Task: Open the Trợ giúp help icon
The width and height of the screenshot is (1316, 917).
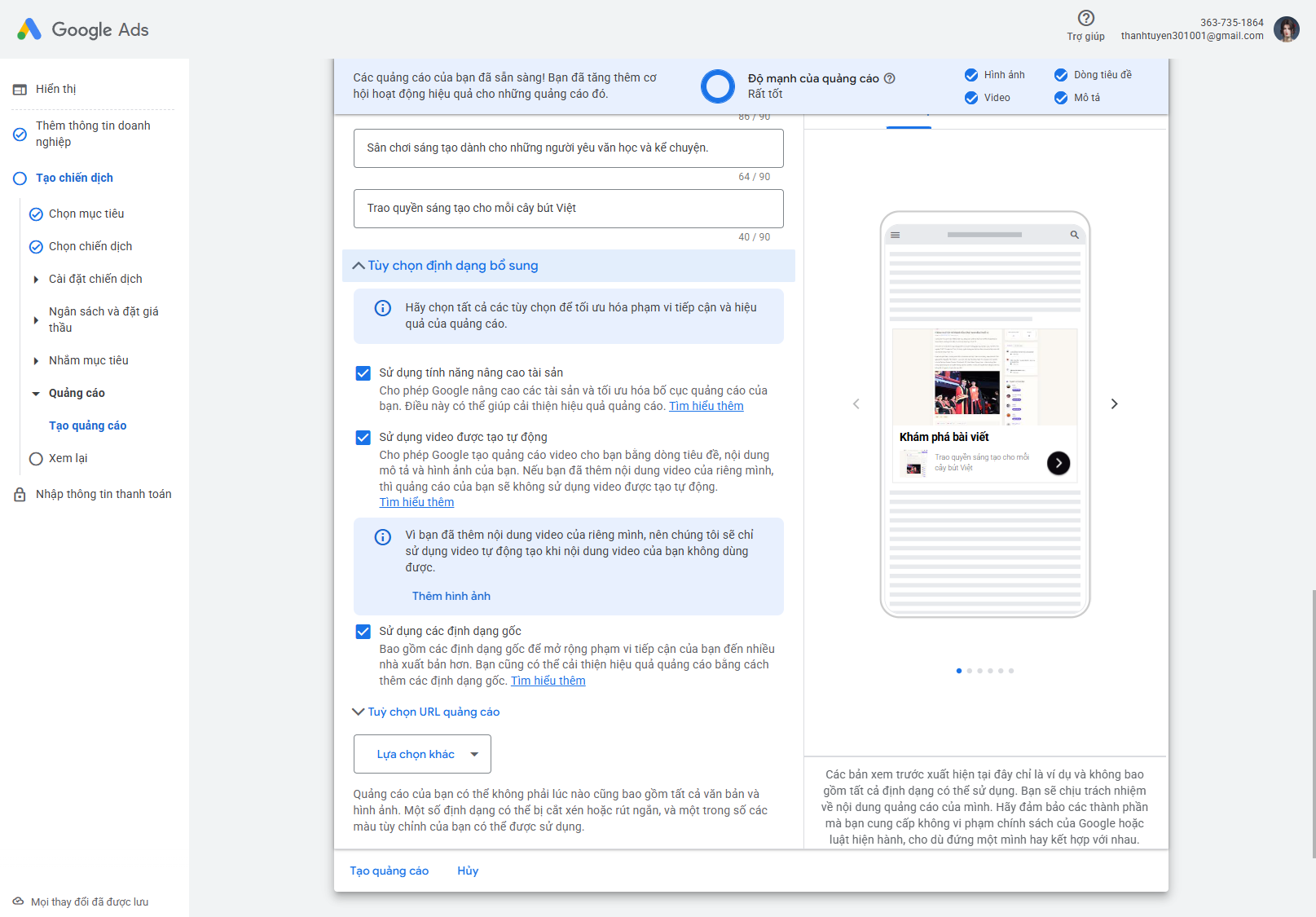Action: 1085,18
